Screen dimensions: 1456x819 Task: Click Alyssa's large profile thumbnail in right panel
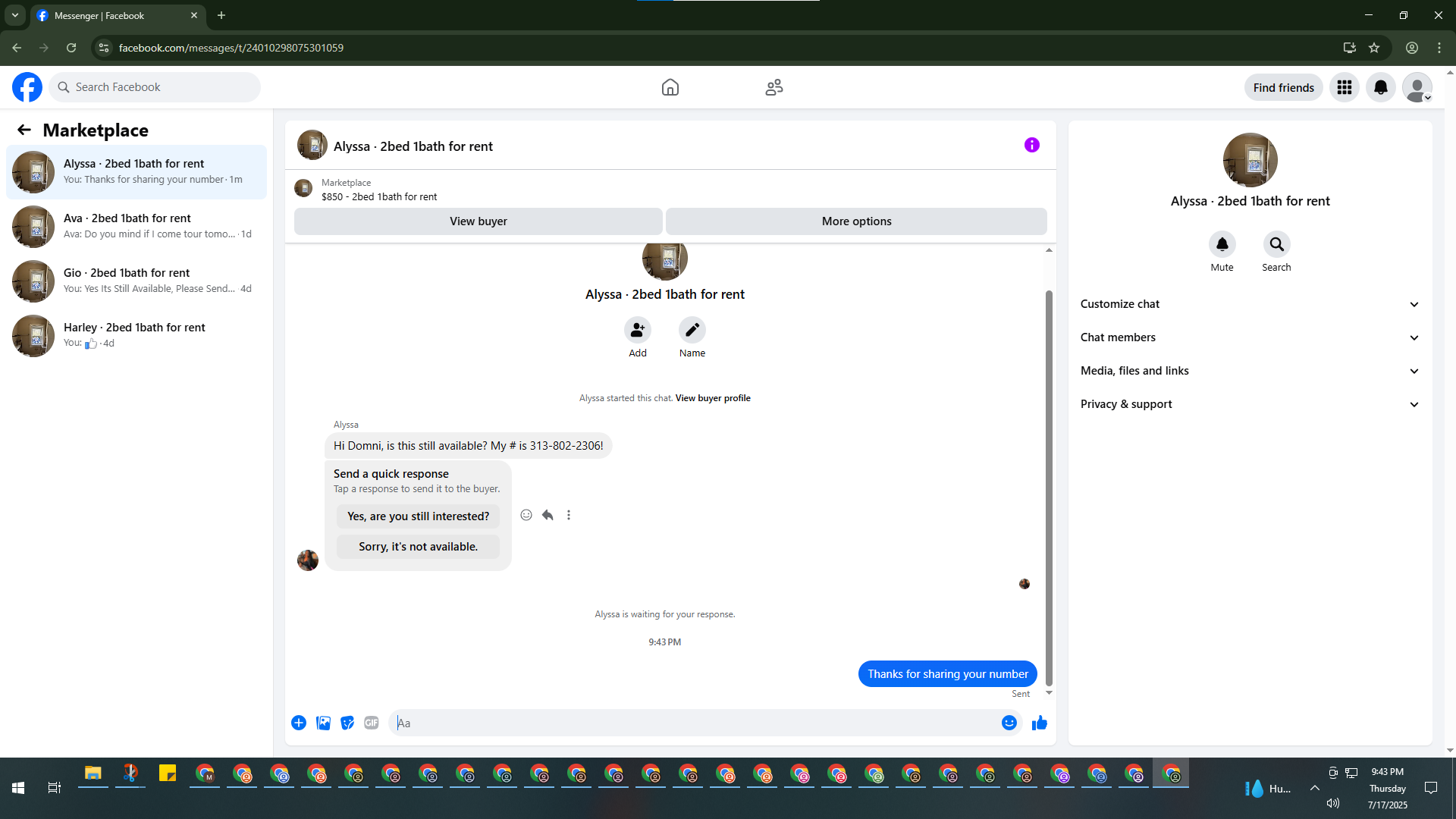pyautogui.click(x=1250, y=160)
